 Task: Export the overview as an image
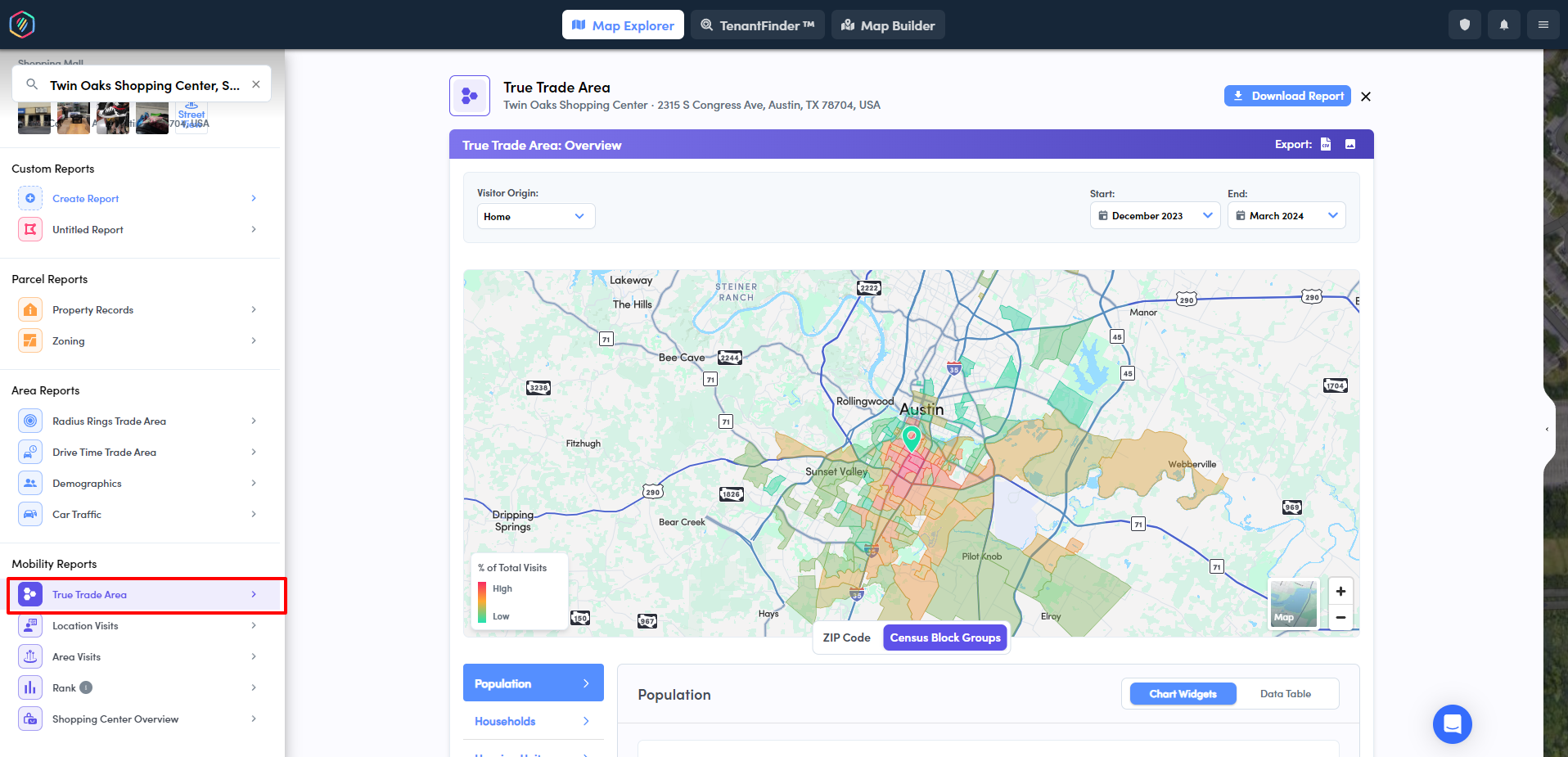point(1350,144)
